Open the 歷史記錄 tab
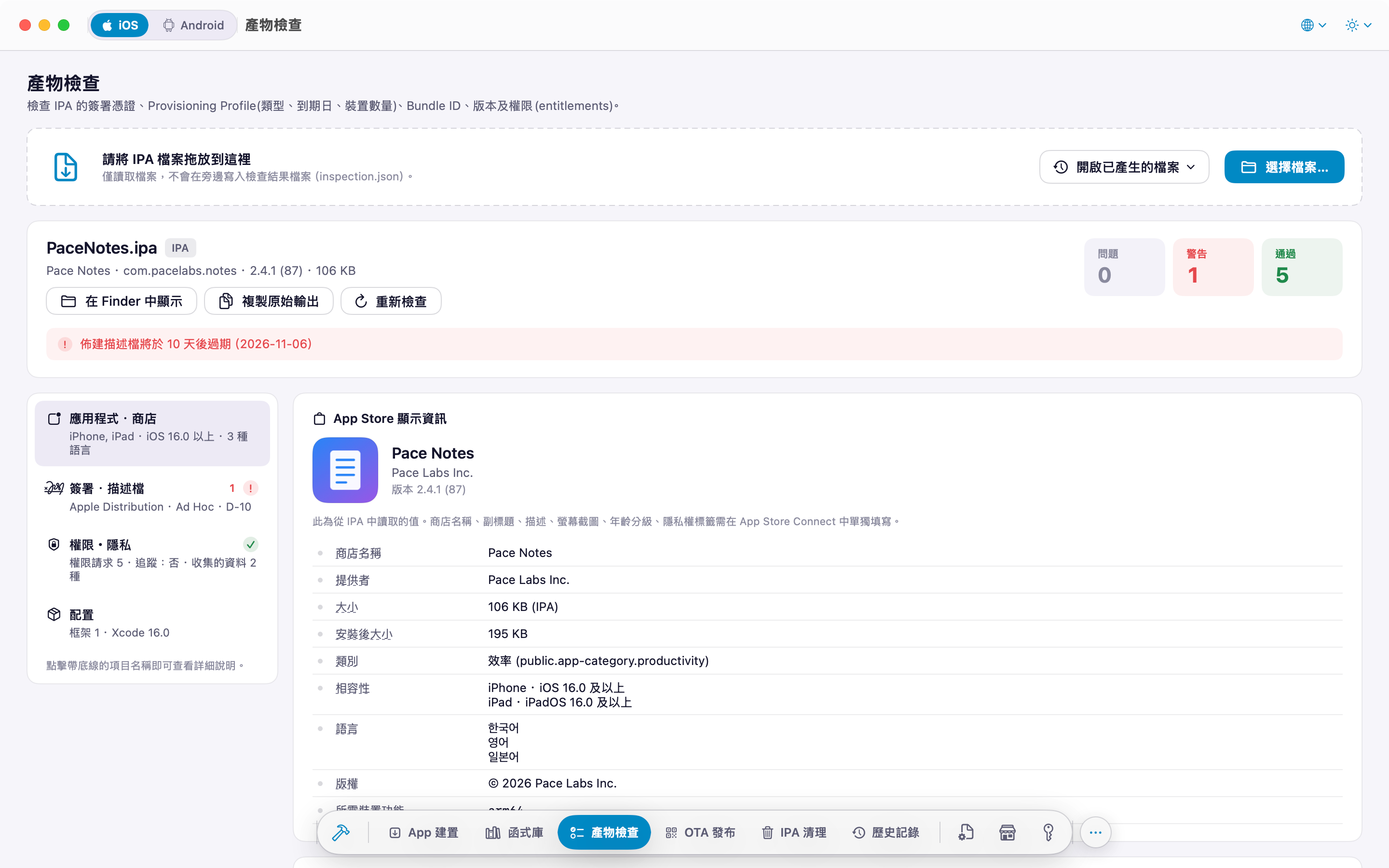1389x868 pixels. pos(885,832)
